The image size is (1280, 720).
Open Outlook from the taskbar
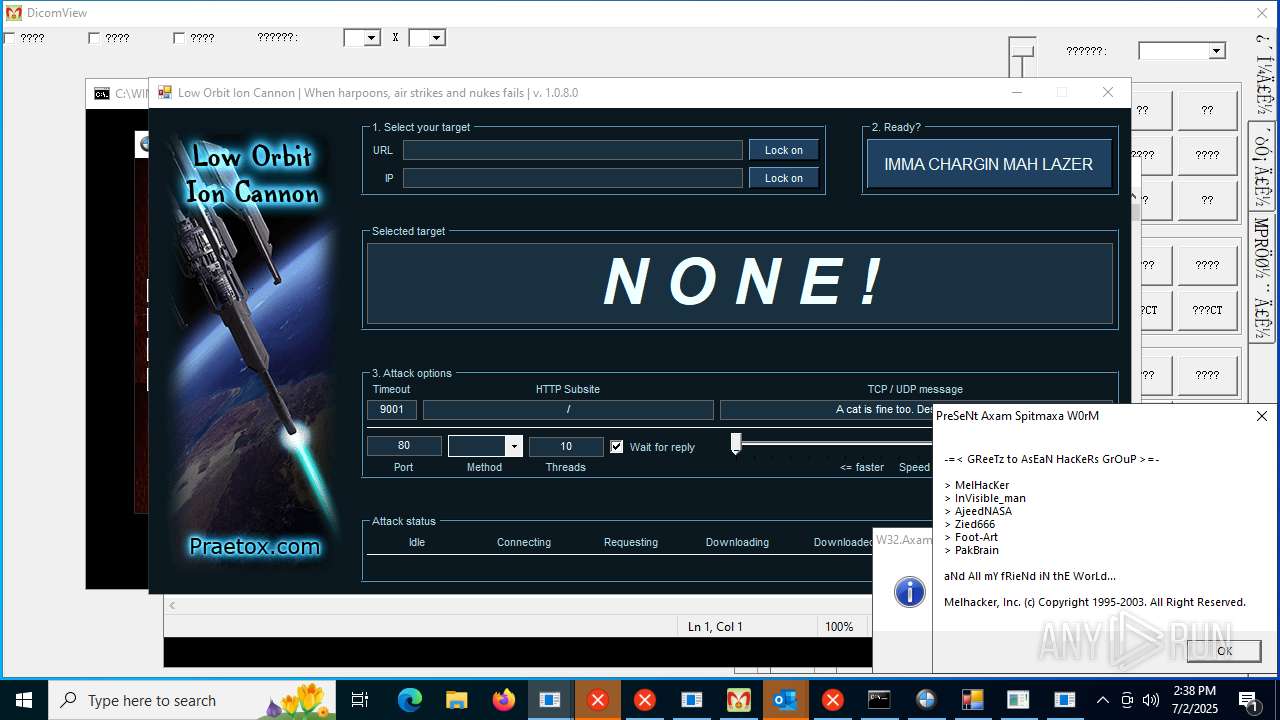785,700
